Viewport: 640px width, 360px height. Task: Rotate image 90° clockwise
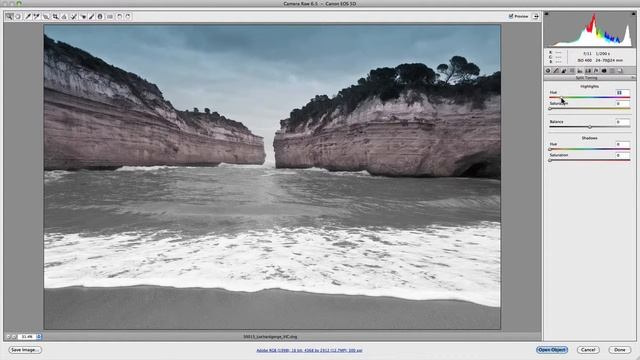(x=128, y=17)
